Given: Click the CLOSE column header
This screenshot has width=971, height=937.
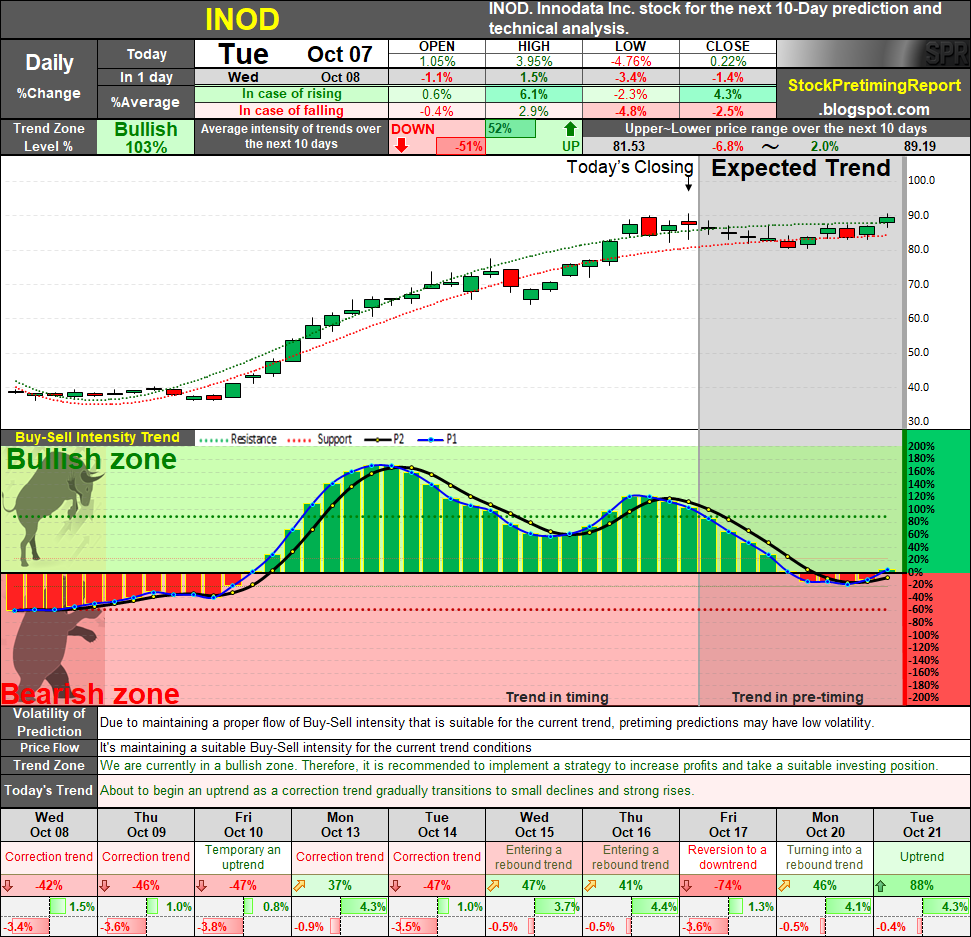Looking at the screenshot, I should (x=728, y=46).
